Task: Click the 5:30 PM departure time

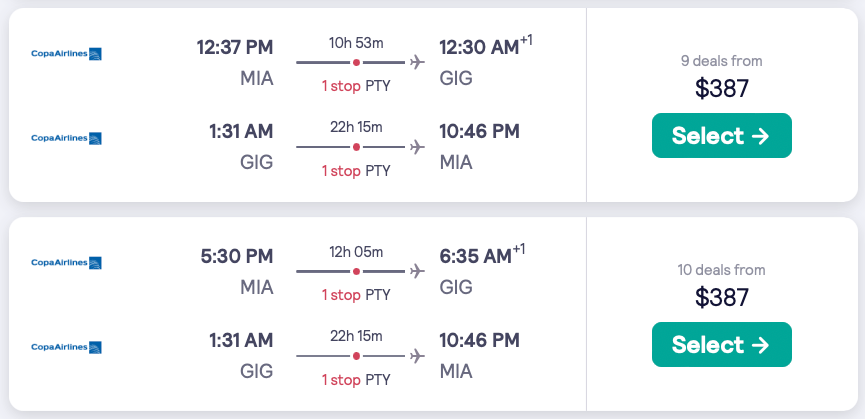Action: (237, 256)
